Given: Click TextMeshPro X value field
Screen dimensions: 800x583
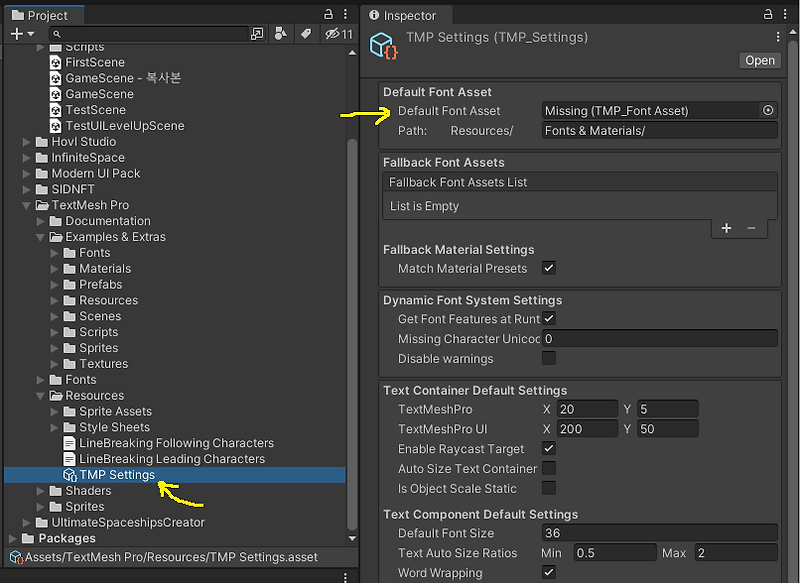Looking at the screenshot, I should pyautogui.click(x=587, y=409).
